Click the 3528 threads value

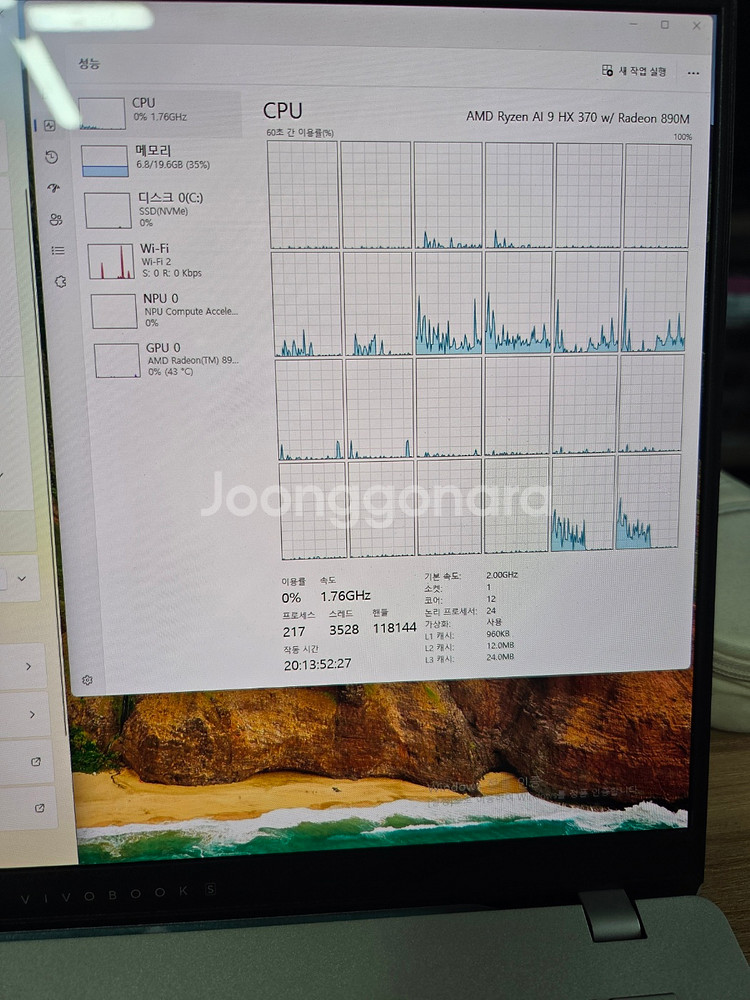pos(344,629)
